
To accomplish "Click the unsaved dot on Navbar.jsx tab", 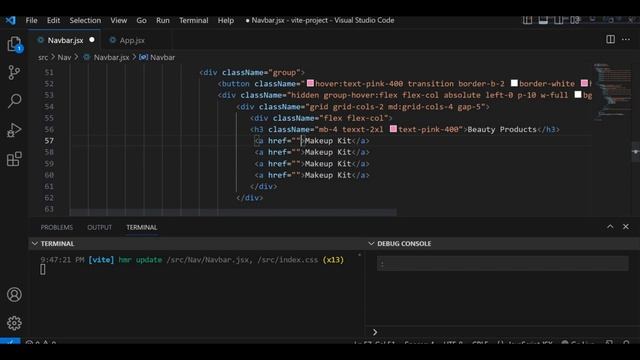I will point(92,40).
